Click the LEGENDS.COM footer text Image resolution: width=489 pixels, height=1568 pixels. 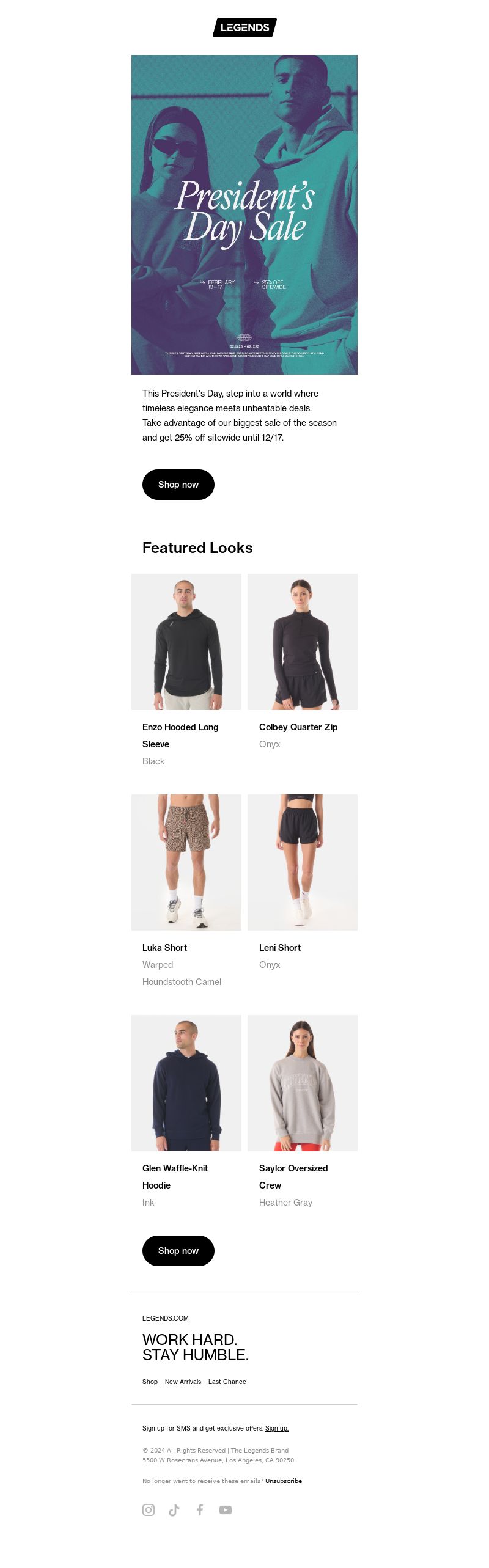coord(166,1318)
